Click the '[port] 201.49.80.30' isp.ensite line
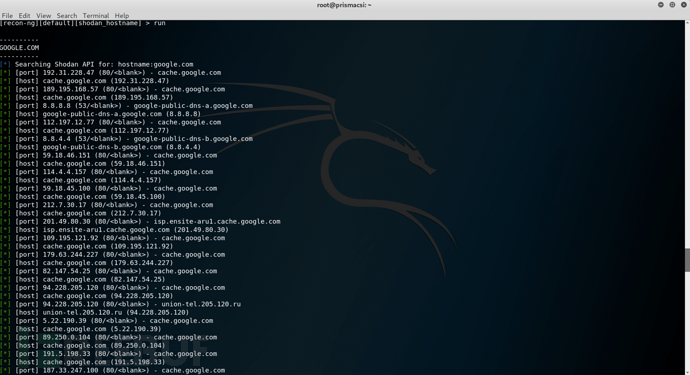690x375 pixels. pos(140,221)
